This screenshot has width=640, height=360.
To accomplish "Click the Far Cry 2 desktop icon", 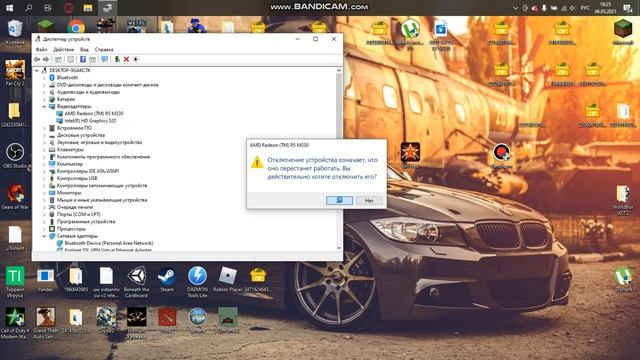I will pyautogui.click(x=15, y=73).
